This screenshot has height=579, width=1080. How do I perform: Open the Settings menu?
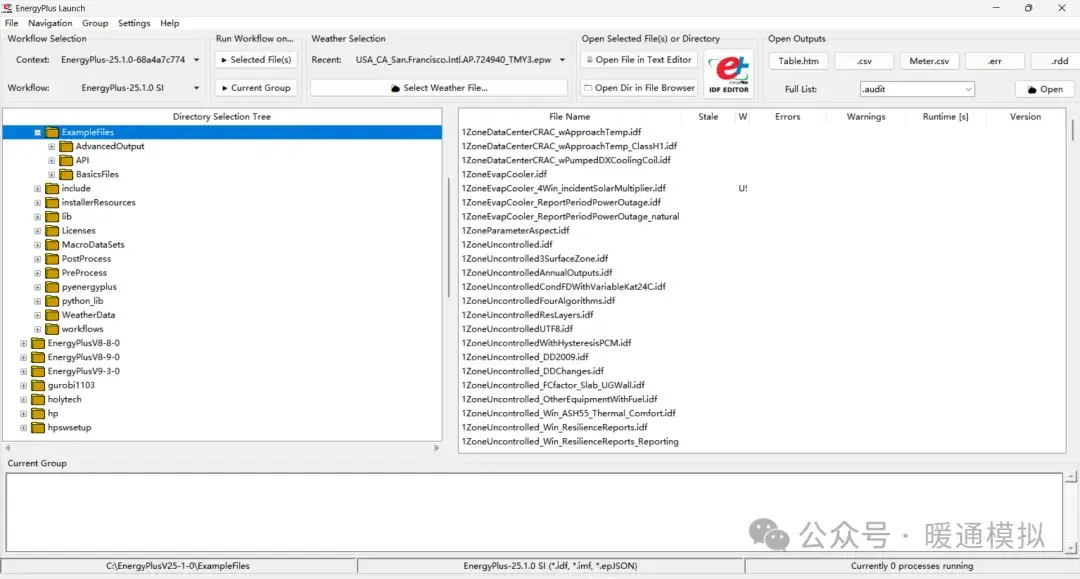[134, 23]
